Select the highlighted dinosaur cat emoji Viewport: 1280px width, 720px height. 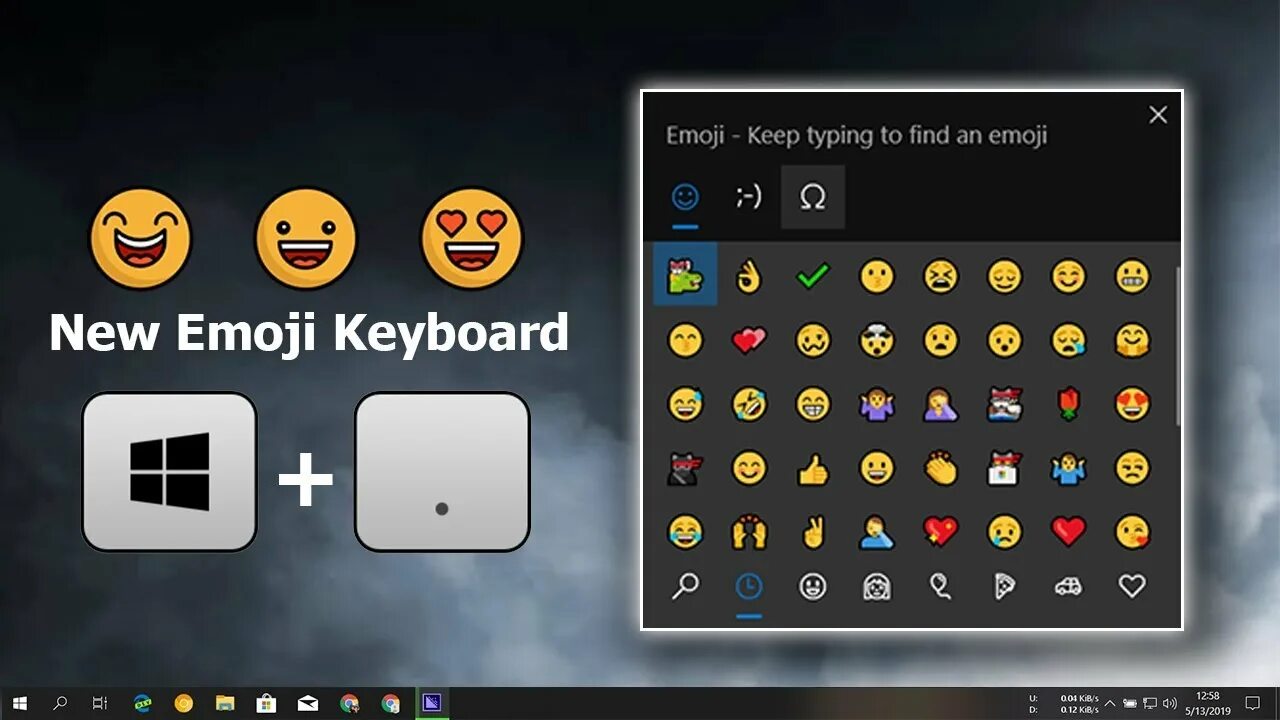coord(685,274)
